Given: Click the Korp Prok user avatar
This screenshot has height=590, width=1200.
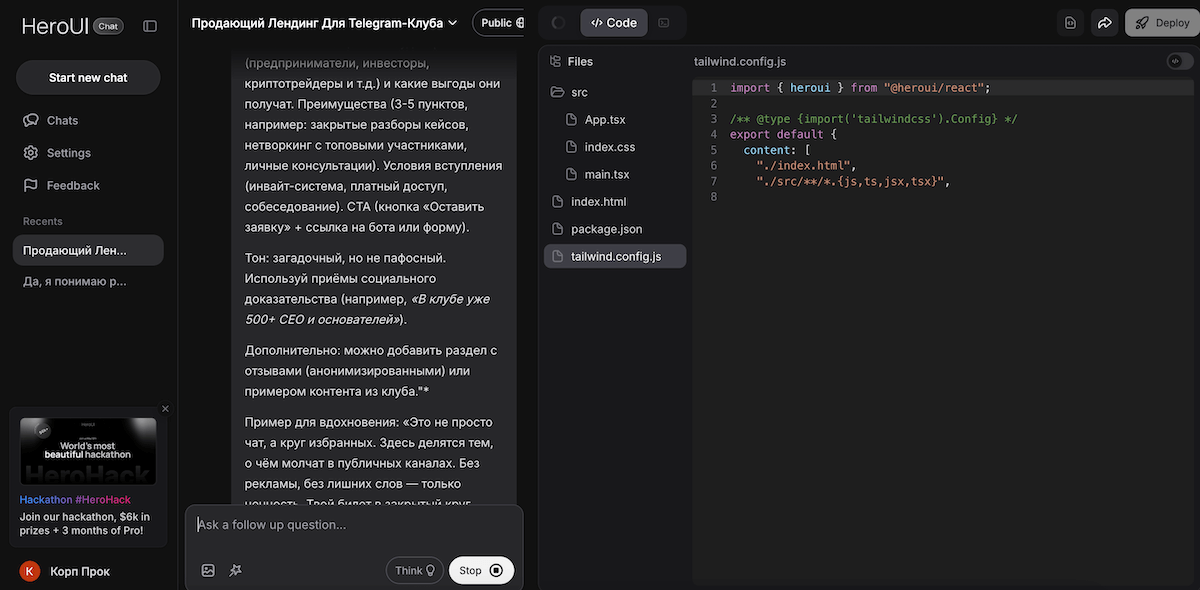Looking at the screenshot, I should point(29,571).
